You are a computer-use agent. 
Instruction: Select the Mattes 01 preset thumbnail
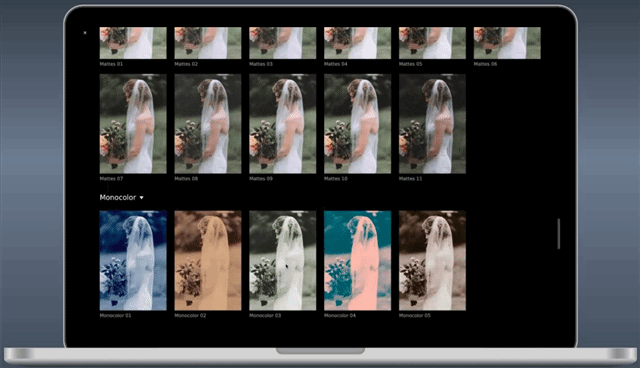point(133,43)
